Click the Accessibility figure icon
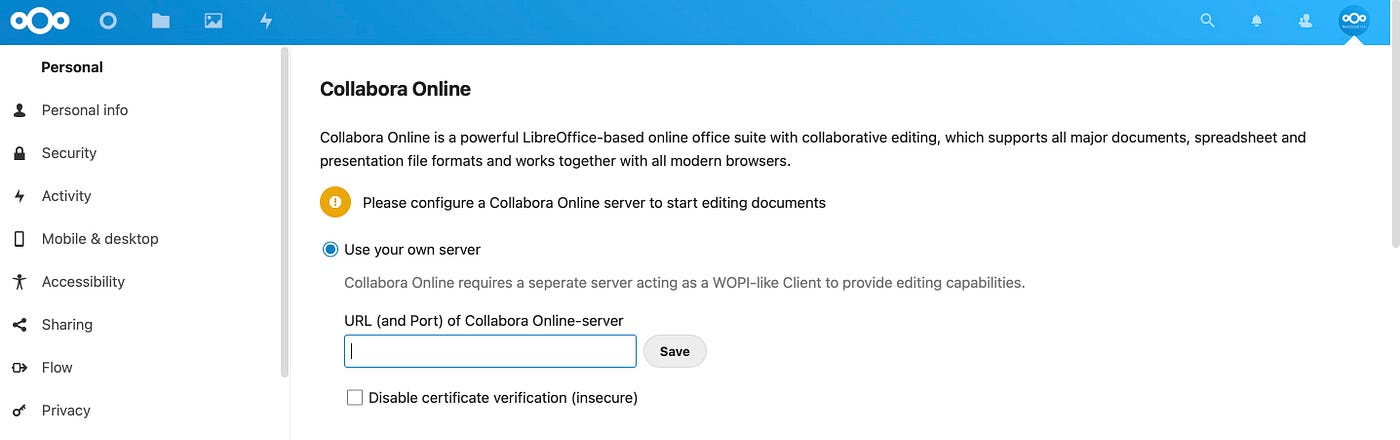This screenshot has width=1400, height=440. pos(19,282)
